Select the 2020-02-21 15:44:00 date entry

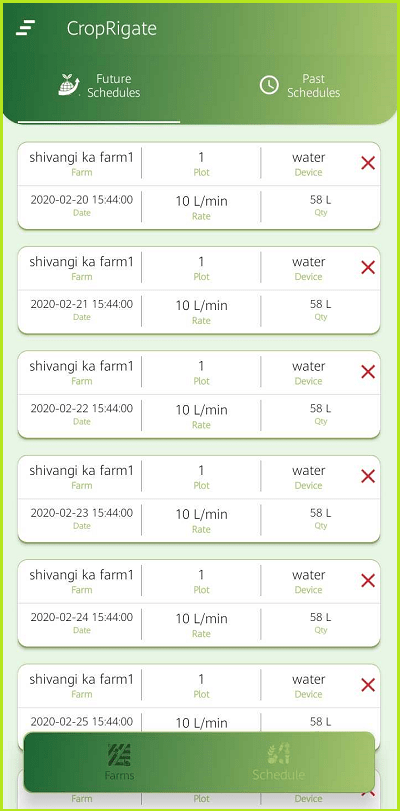pyautogui.click(x=81, y=304)
